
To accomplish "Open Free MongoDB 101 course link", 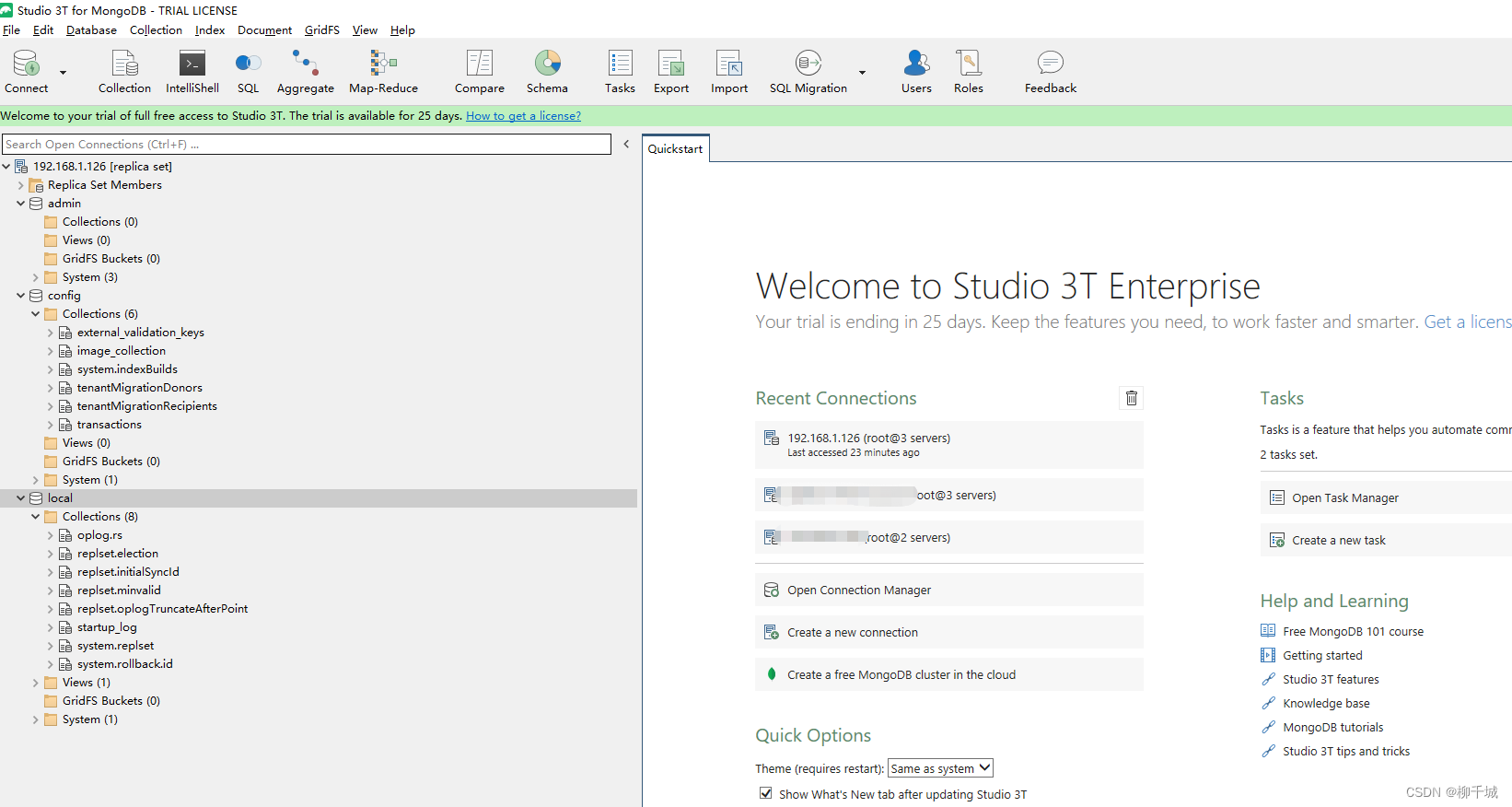I will pos(1353,632).
